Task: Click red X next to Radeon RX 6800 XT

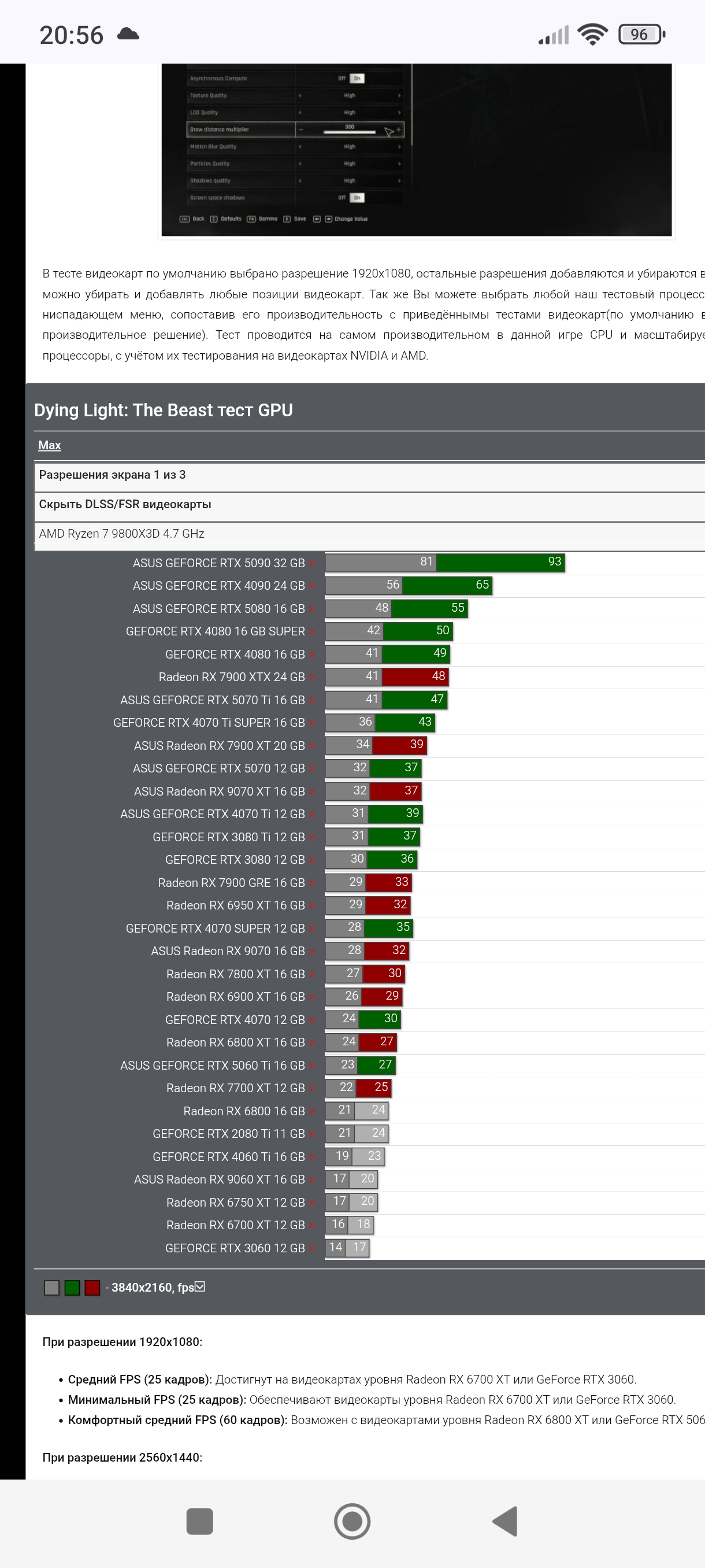Action: click(313, 1042)
